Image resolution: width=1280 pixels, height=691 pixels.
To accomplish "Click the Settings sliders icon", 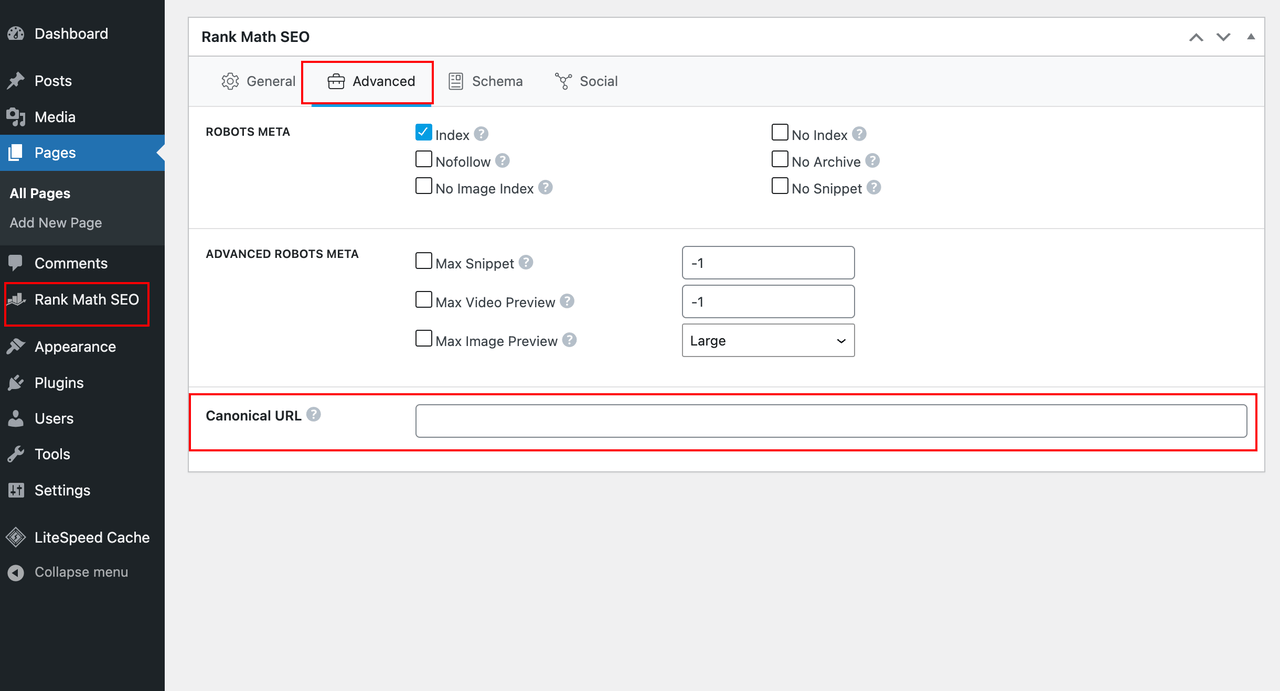I will pos(15,491).
